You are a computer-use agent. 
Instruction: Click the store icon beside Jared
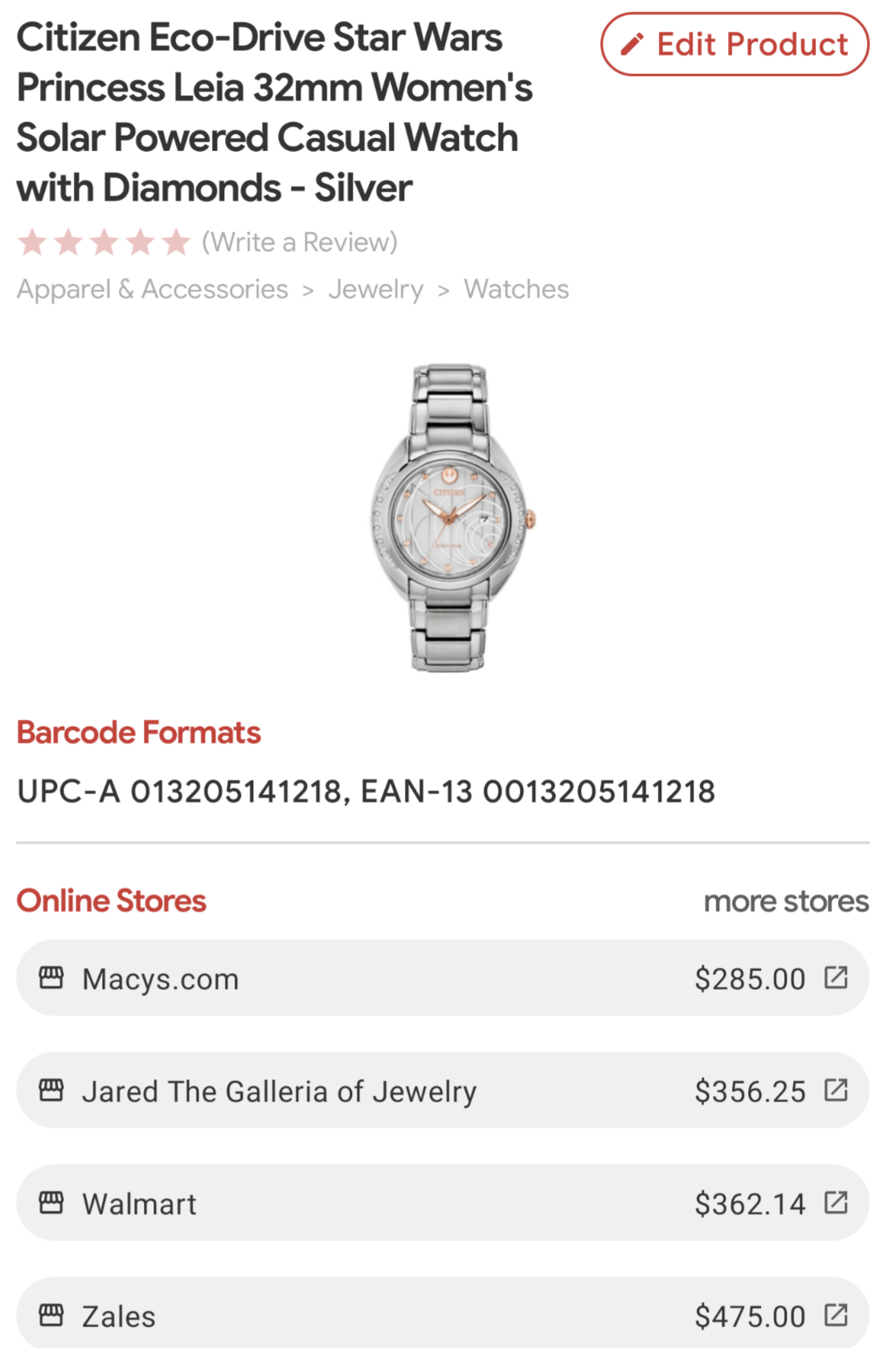pos(51,1090)
